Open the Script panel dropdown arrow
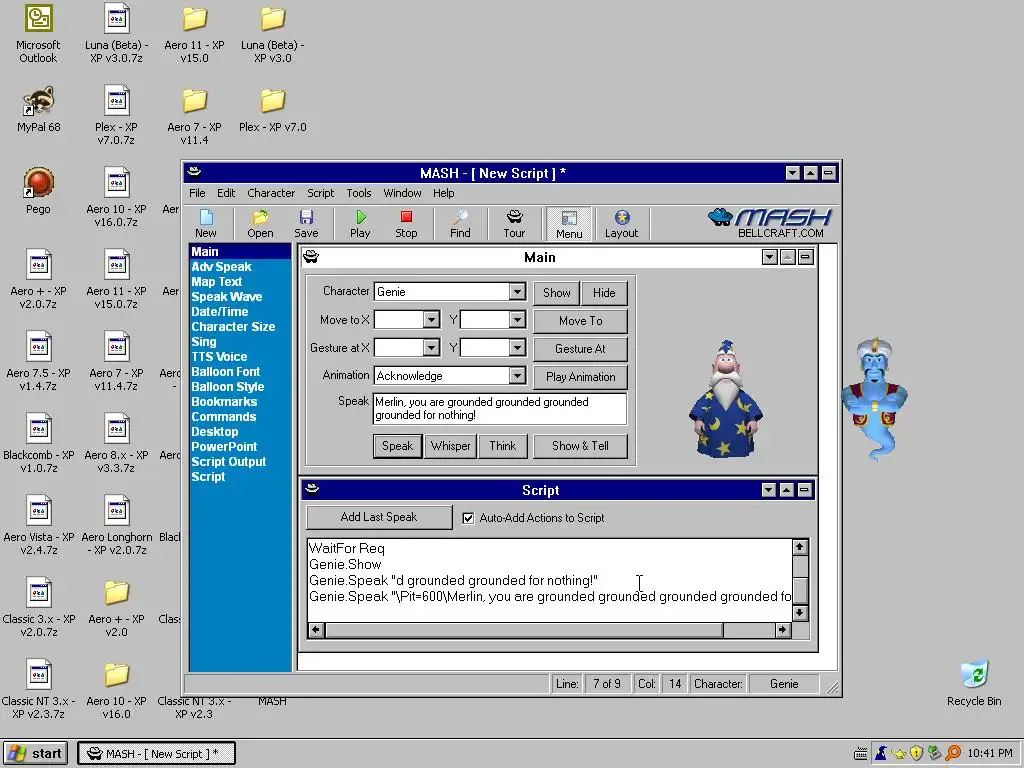 [x=769, y=490]
